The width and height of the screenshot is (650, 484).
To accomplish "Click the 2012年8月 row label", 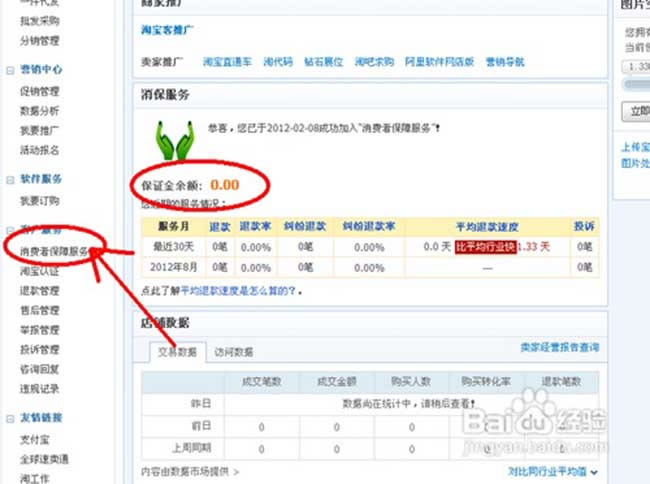I will [173, 267].
